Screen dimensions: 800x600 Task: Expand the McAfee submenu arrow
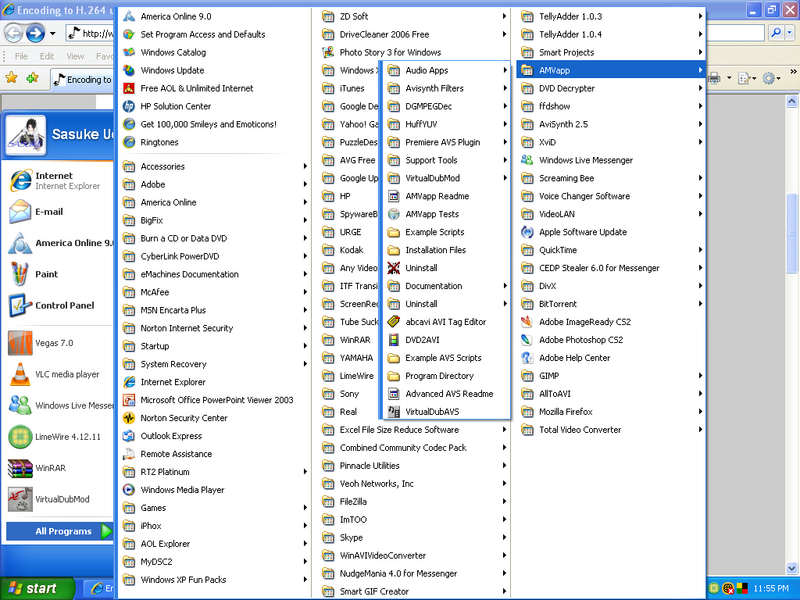(305, 292)
